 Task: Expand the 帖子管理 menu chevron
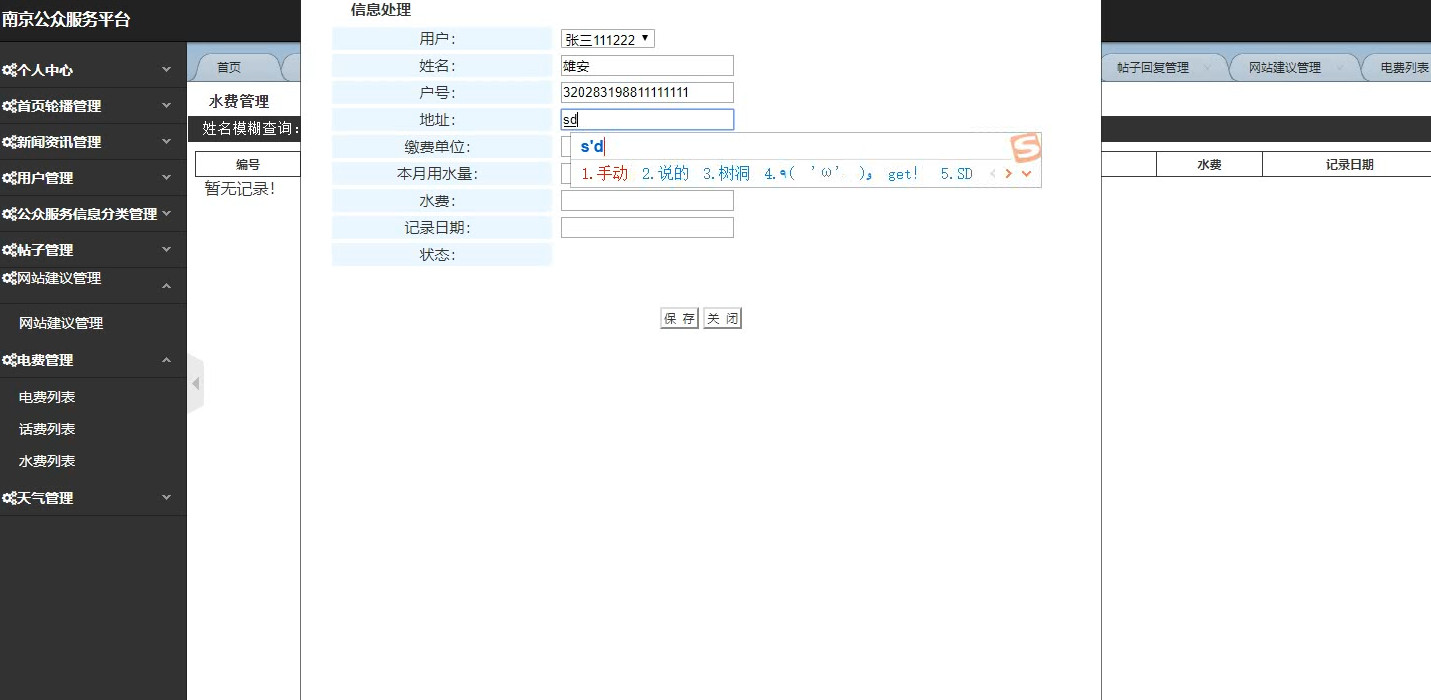[167, 250]
